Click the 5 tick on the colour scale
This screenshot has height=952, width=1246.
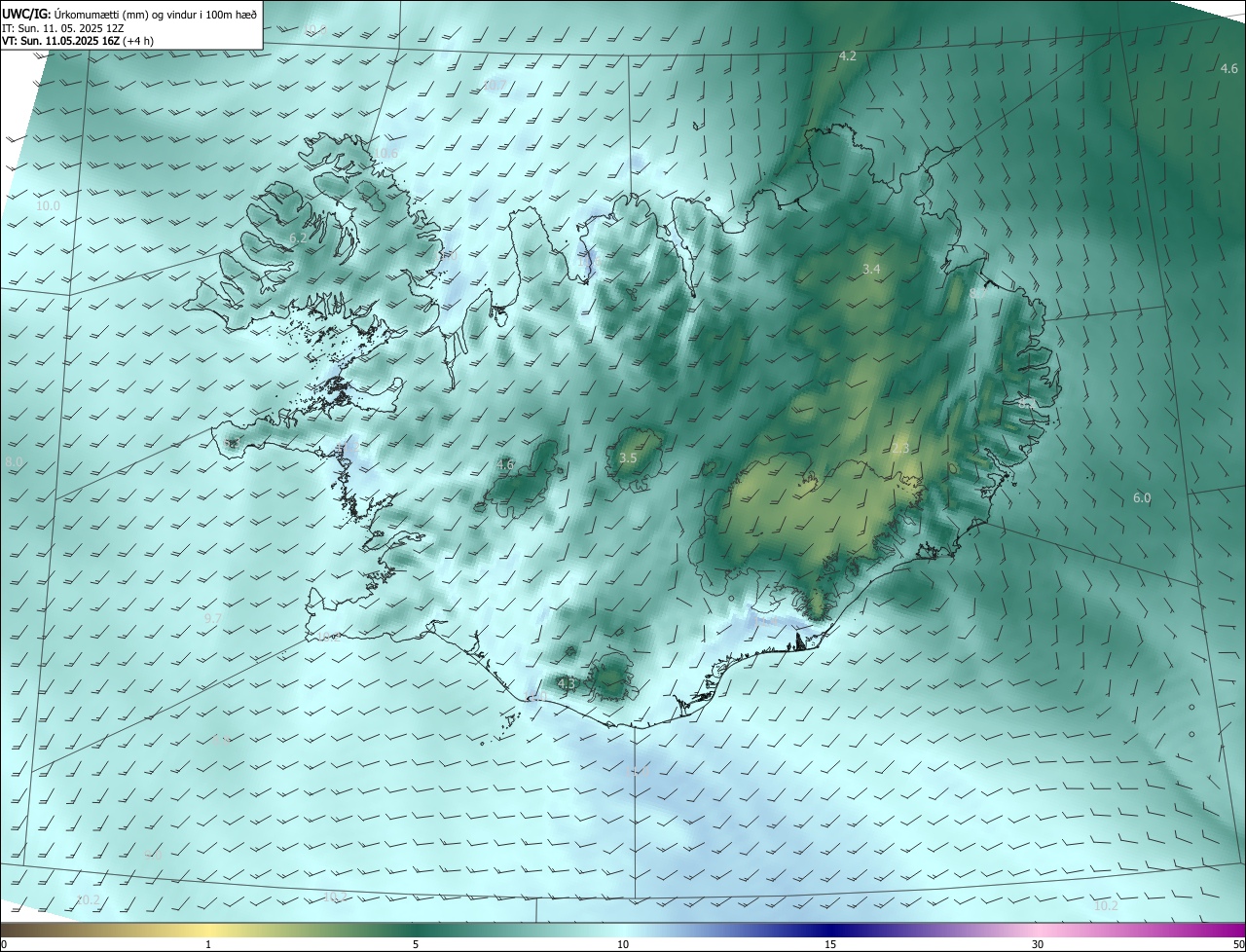pyautogui.click(x=416, y=944)
